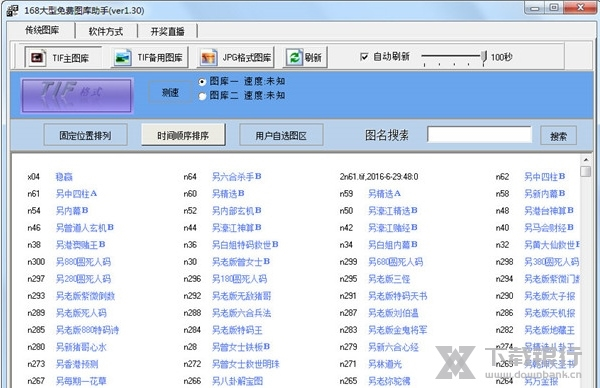
Task: Open the 另白姐特码救世B link
Action: pos(245,245)
